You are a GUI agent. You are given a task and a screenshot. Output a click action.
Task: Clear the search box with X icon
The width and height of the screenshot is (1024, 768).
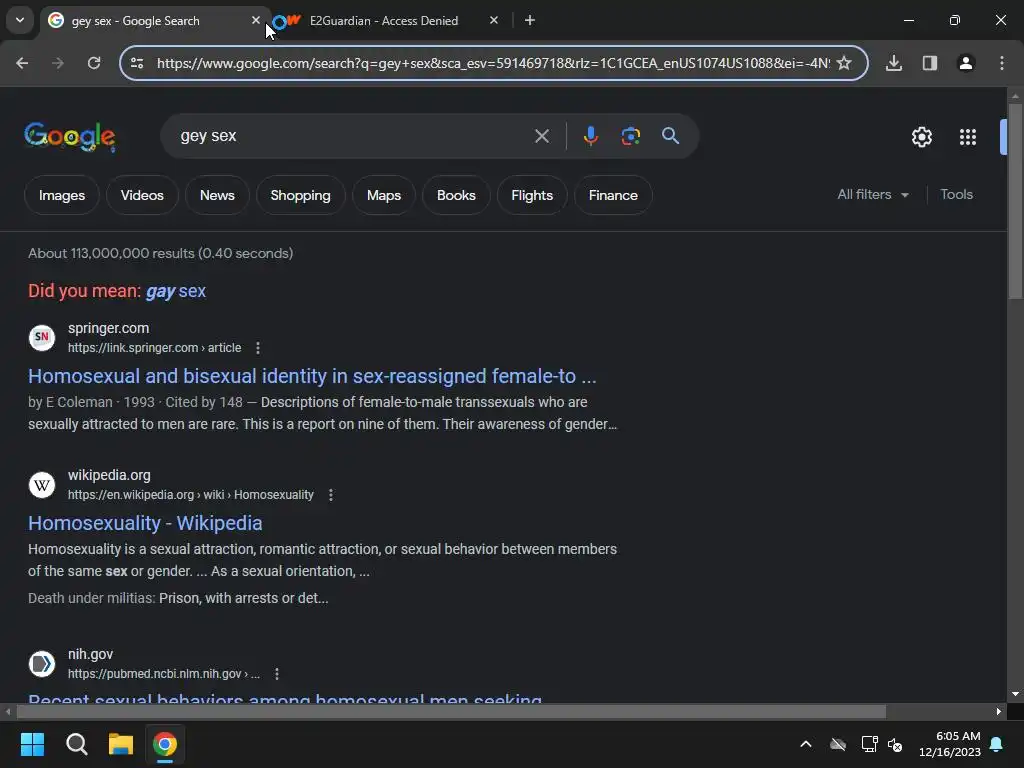click(x=541, y=136)
